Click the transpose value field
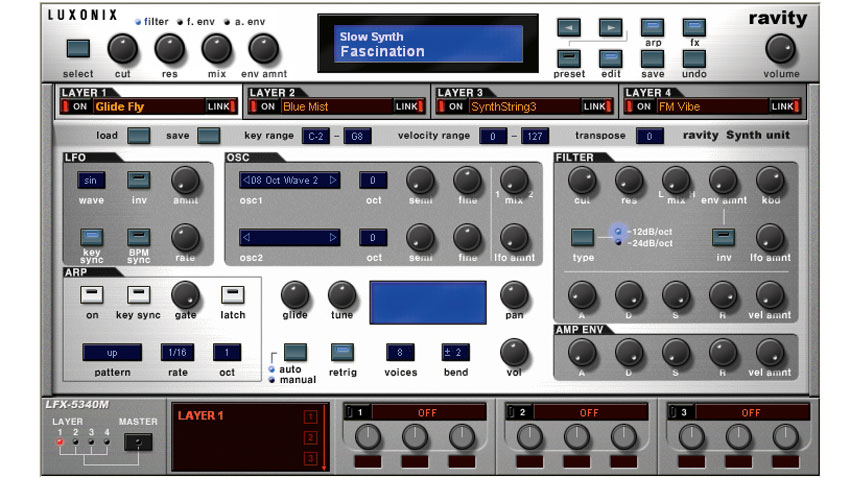 click(649, 136)
